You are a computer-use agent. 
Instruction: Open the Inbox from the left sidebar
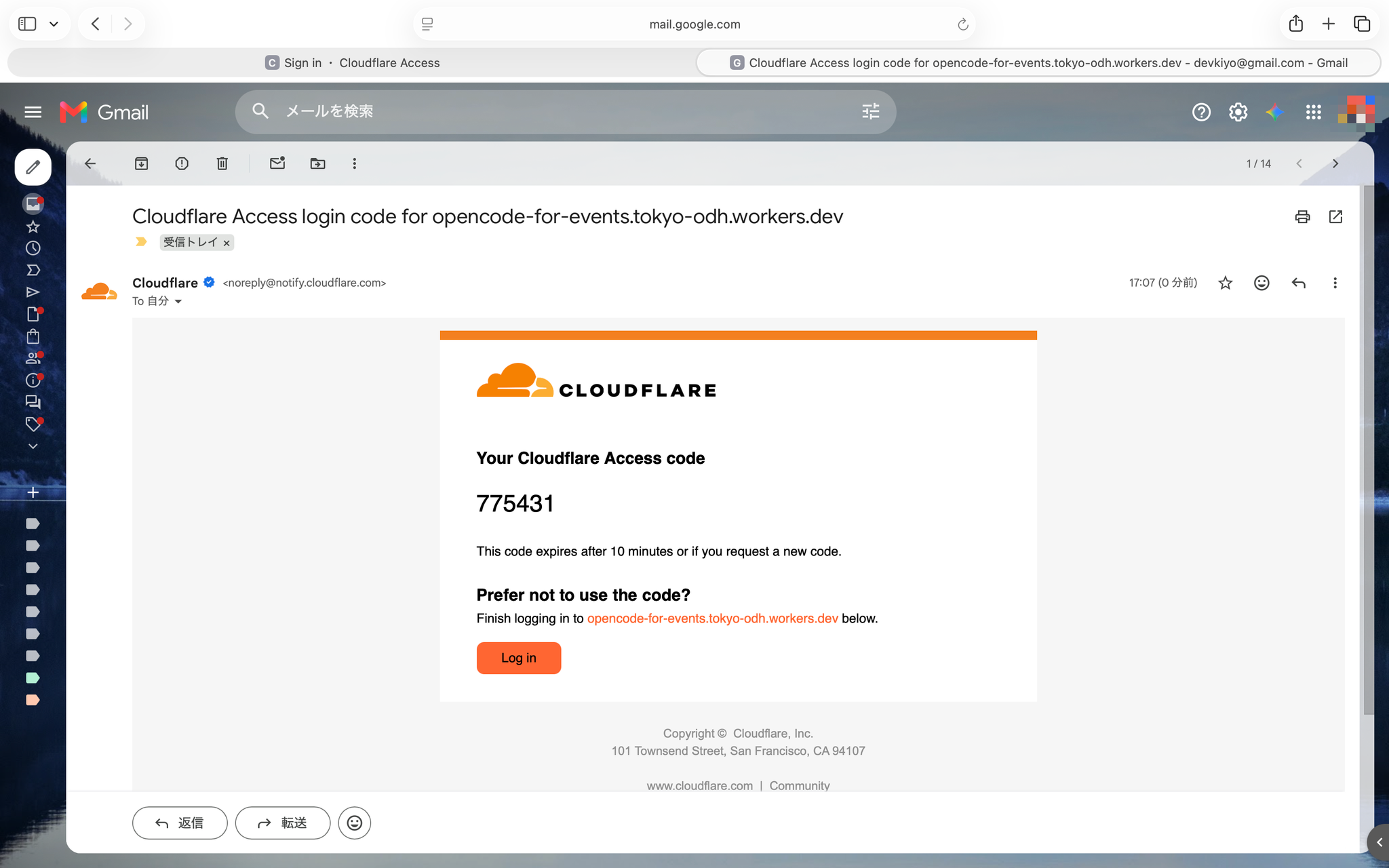point(33,203)
